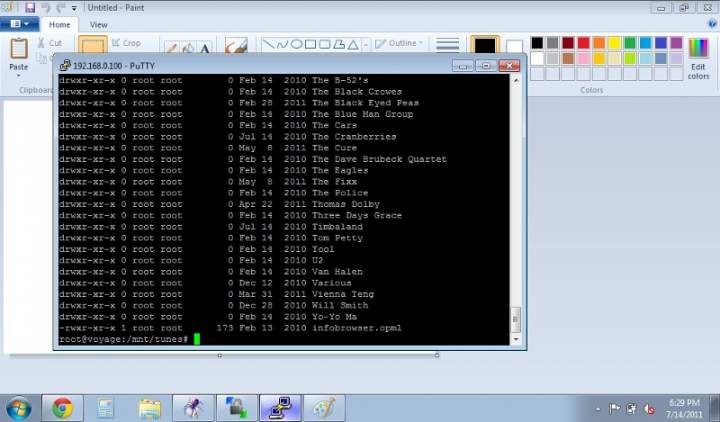
Task: Click 'The Dave Brubeck Quartet' terminal row
Action: click(253, 159)
